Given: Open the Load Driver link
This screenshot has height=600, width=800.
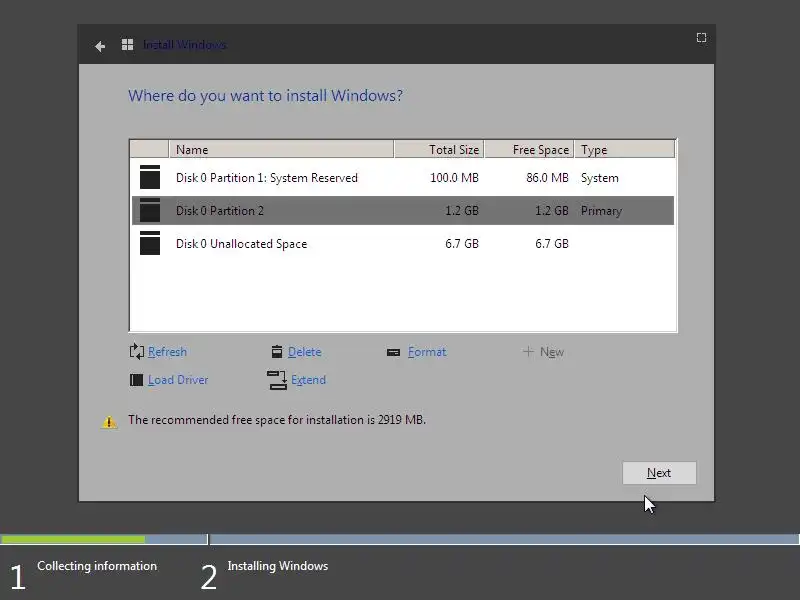Looking at the screenshot, I should tap(178, 380).
